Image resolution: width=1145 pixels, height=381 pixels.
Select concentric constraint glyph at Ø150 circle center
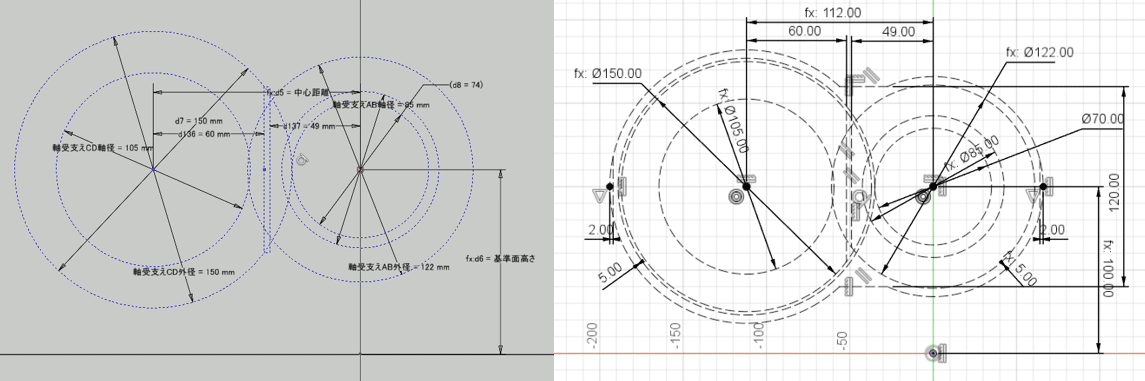point(736,196)
